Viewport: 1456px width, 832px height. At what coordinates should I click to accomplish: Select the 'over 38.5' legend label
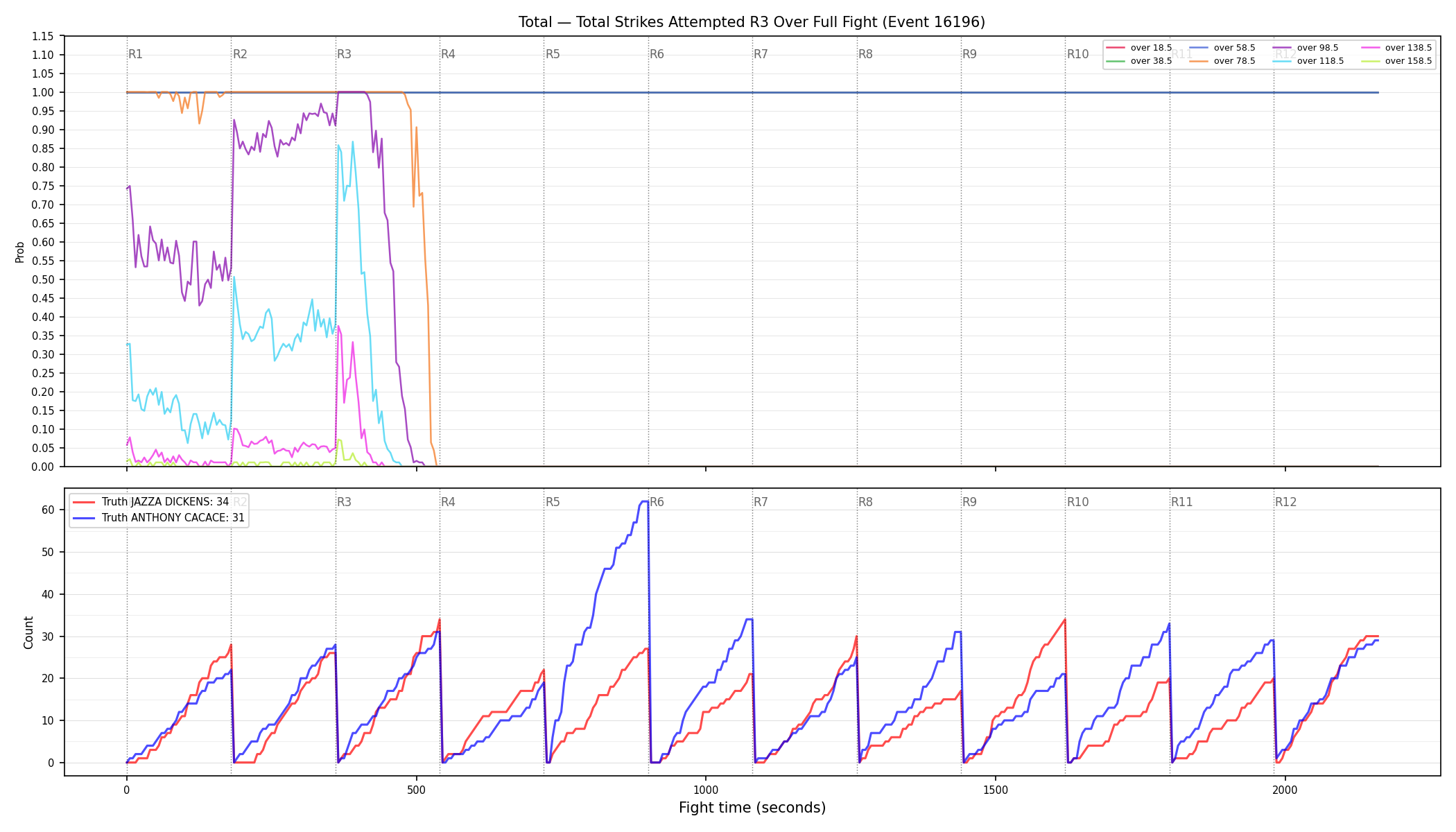(x=1151, y=61)
